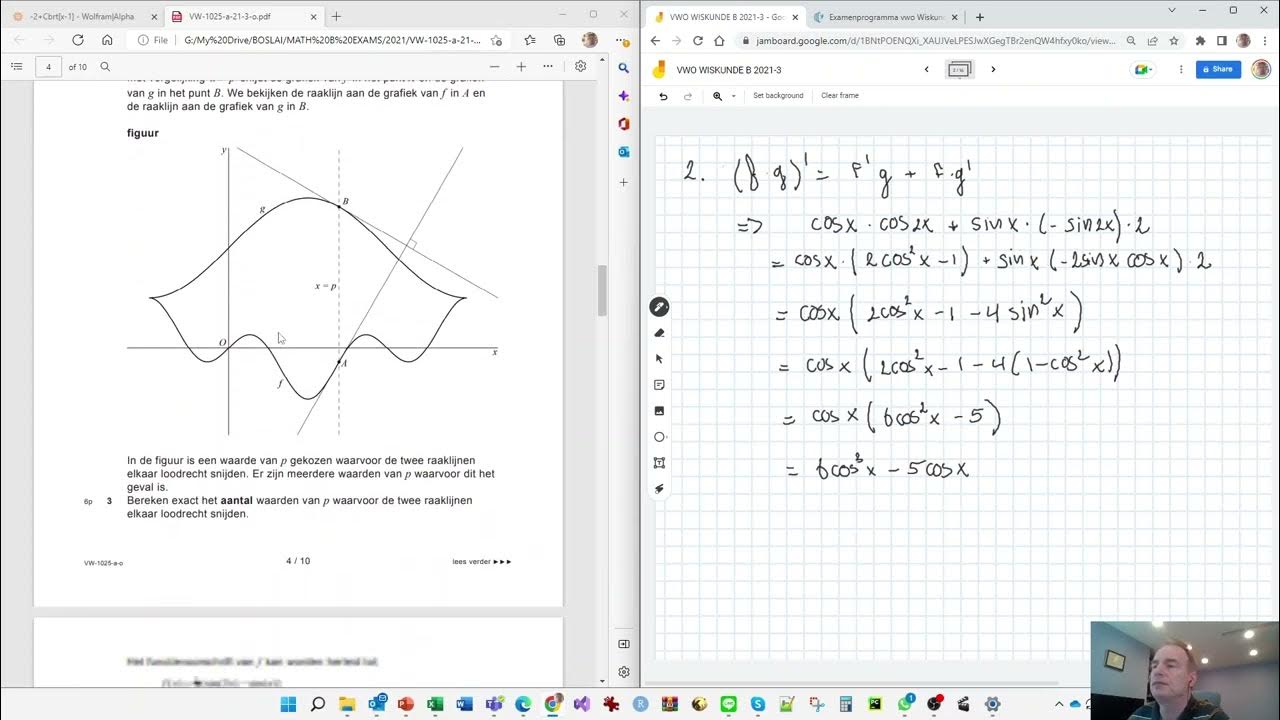1280x720 pixels.
Task: Go to previous Jamboard frame
Action: tap(926, 70)
